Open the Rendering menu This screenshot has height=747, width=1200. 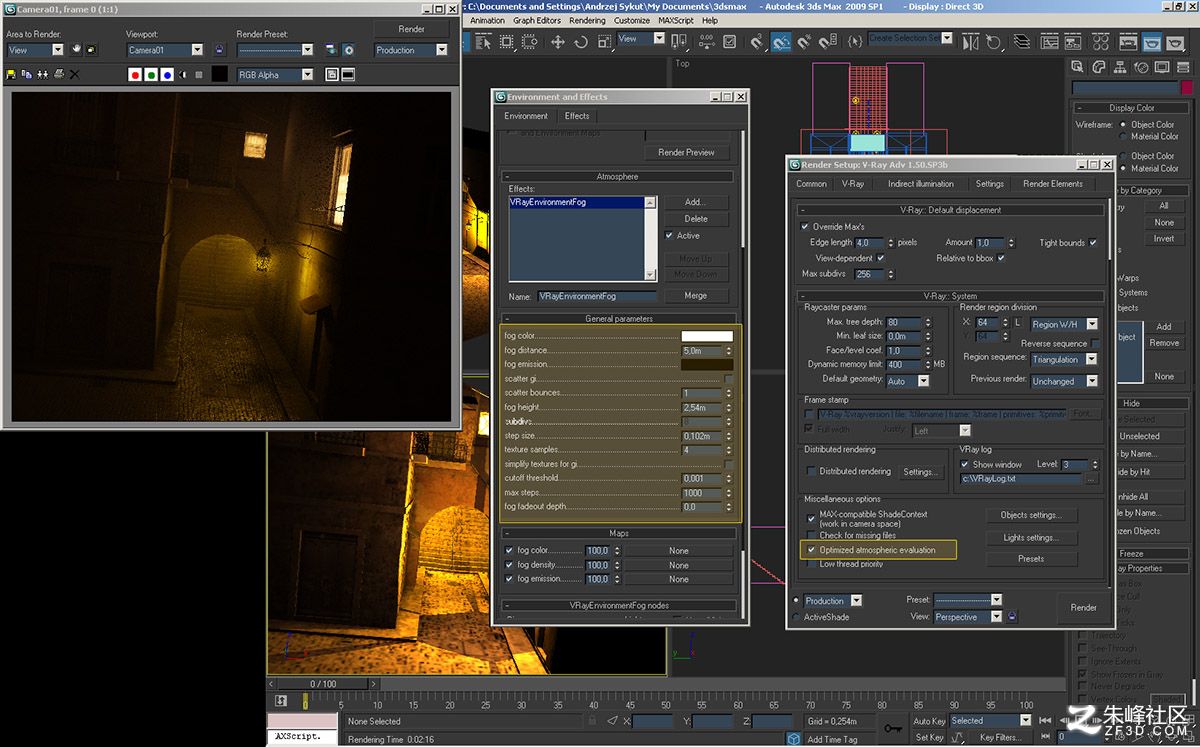pos(587,20)
